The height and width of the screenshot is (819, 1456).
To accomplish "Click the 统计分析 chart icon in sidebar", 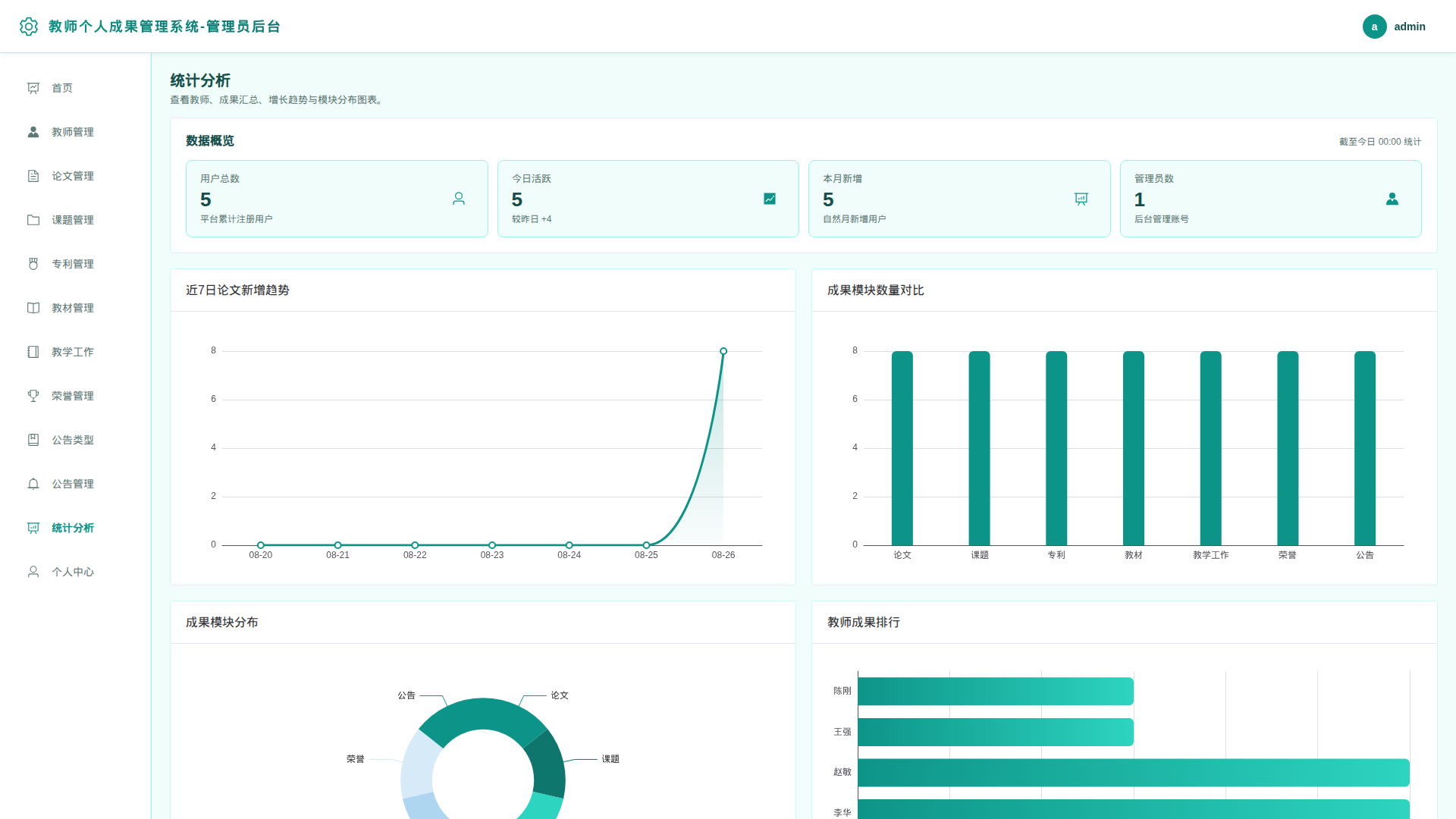I will pyautogui.click(x=33, y=528).
